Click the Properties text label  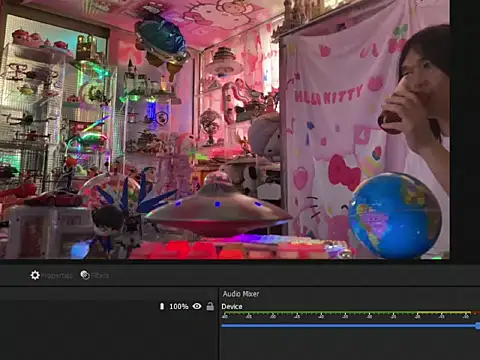(x=57, y=276)
